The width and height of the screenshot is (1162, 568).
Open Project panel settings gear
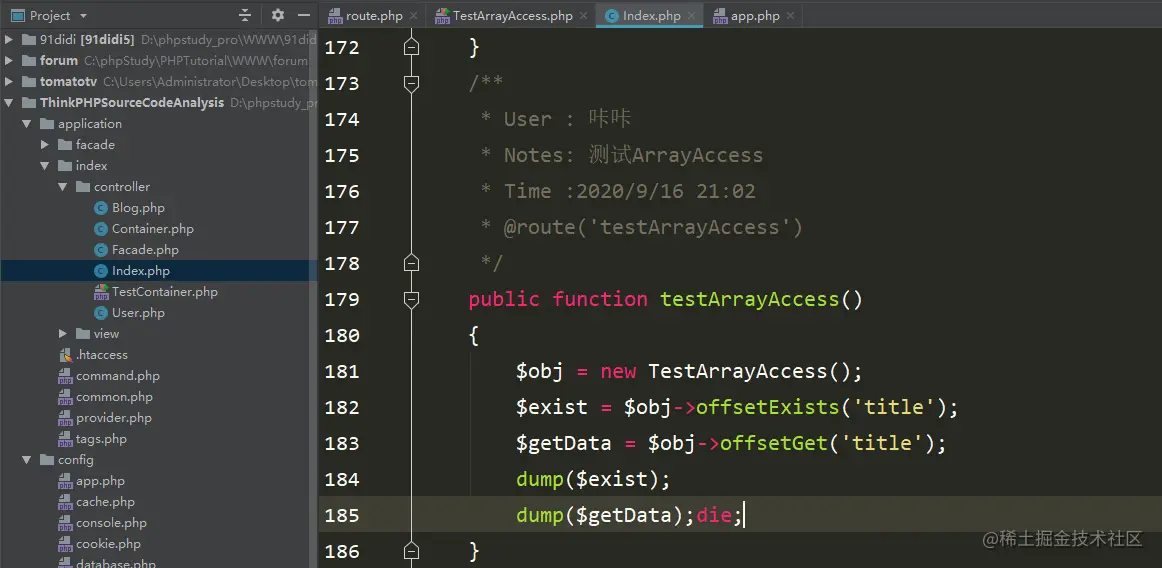pyautogui.click(x=277, y=15)
